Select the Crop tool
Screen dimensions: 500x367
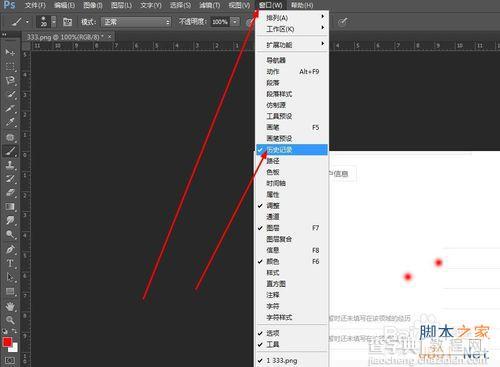(10, 108)
